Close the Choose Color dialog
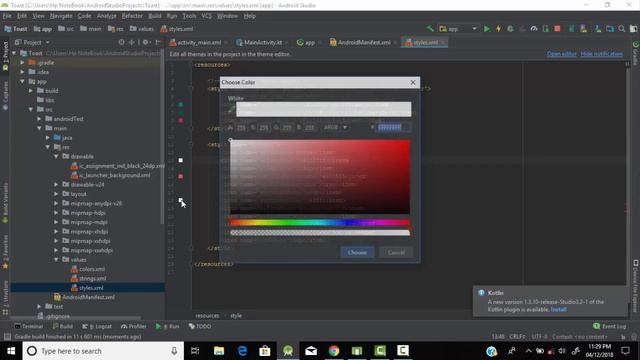The width and height of the screenshot is (640, 360). tap(413, 82)
